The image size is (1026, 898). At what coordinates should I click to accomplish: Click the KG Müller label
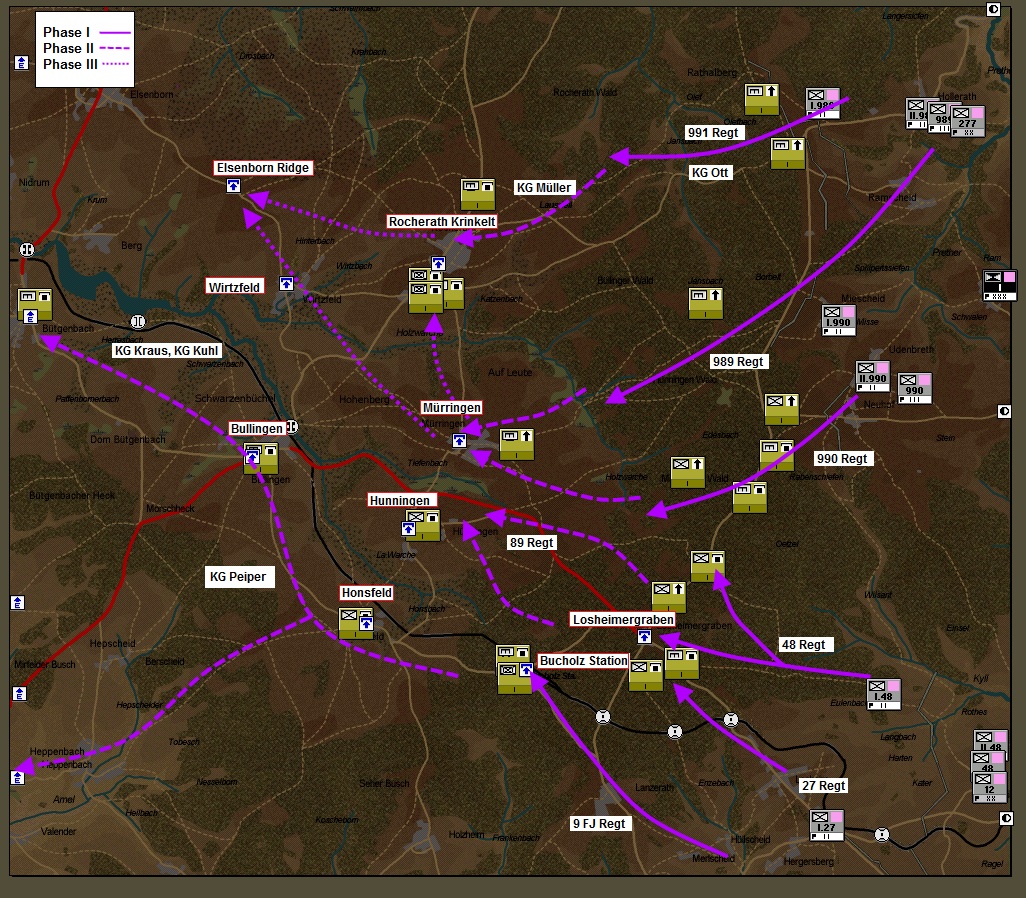click(544, 188)
